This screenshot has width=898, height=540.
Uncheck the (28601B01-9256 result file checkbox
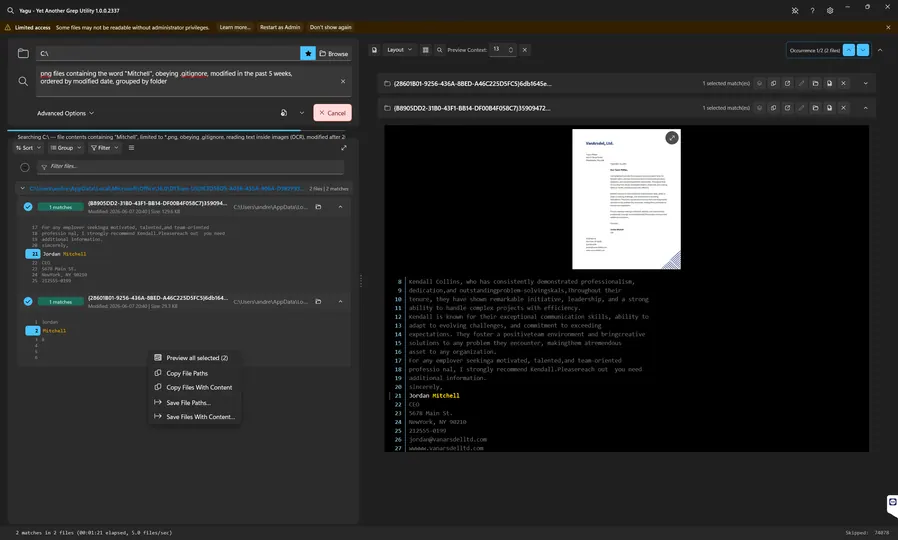[x=28, y=301]
